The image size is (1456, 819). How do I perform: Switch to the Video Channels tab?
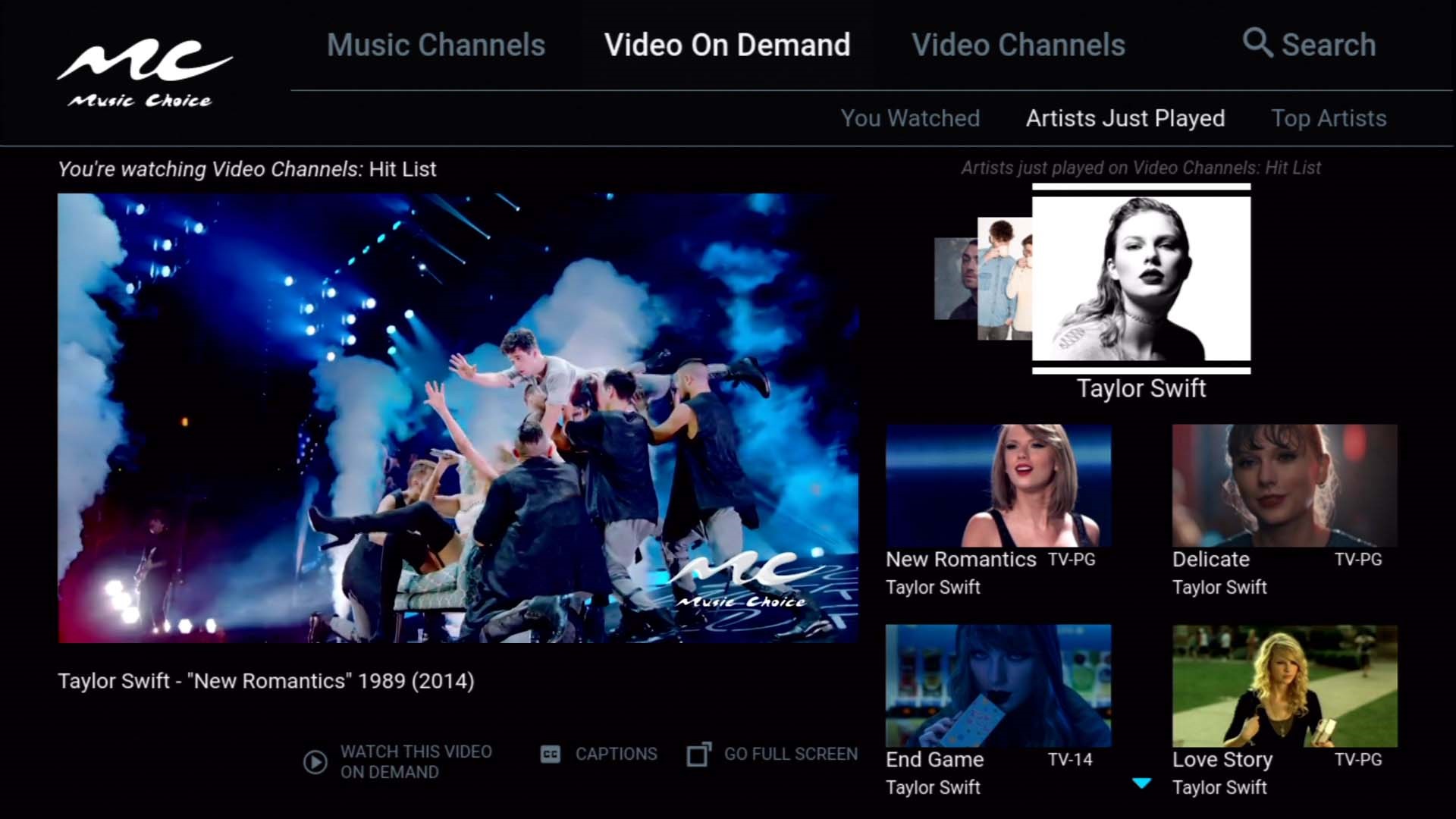(1018, 45)
